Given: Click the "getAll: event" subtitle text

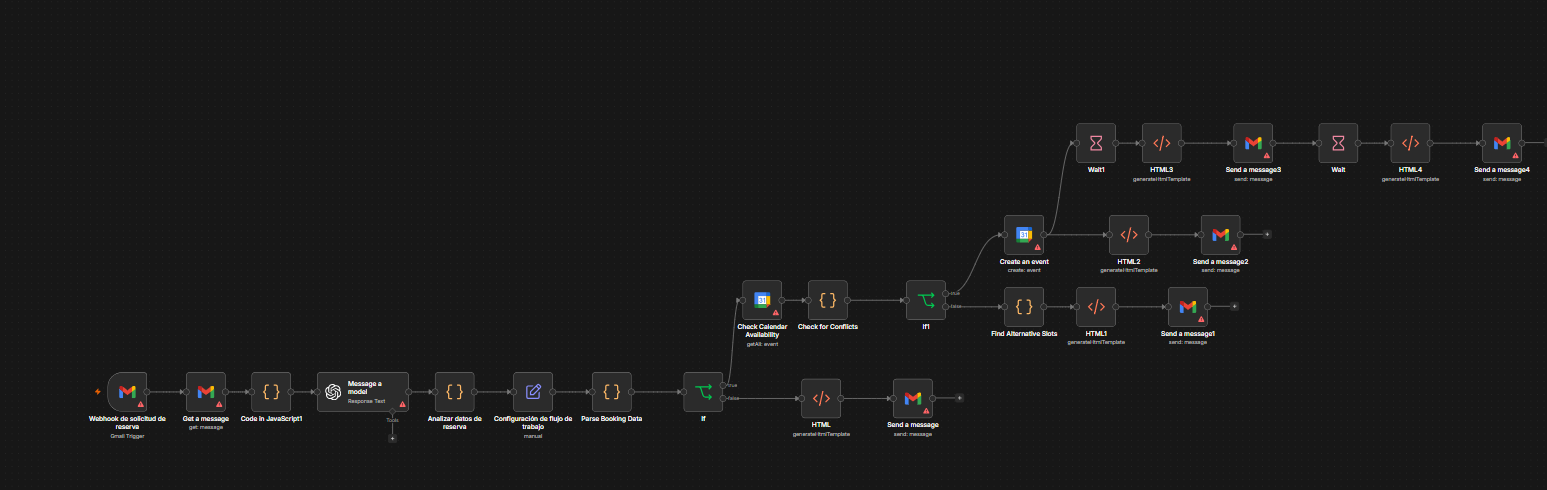Looking at the screenshot, I should pyautogui.click(x=762, y=344).
